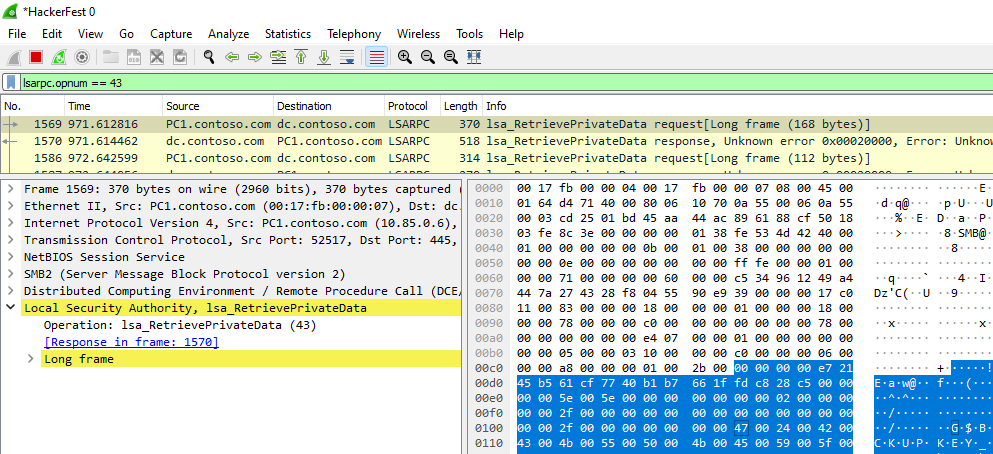Open the Analyze menu
The width and height of the screenshot is (993, 454).
[229, 34]
